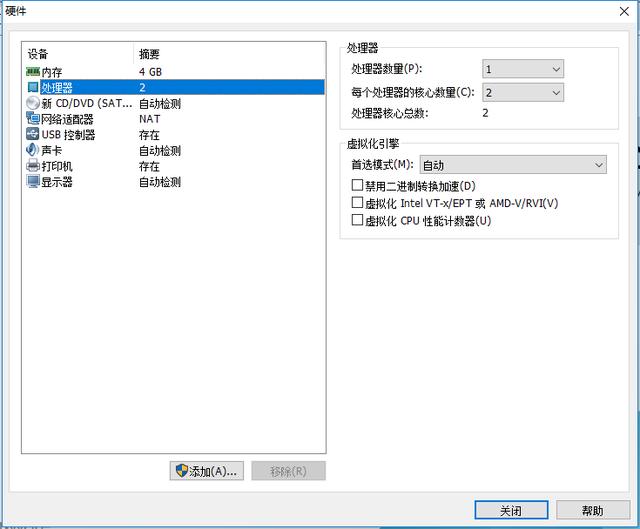Viewport: 640px width, 529px height.
Task: Select the display (显示器) monitor icon
Action: 33,181
